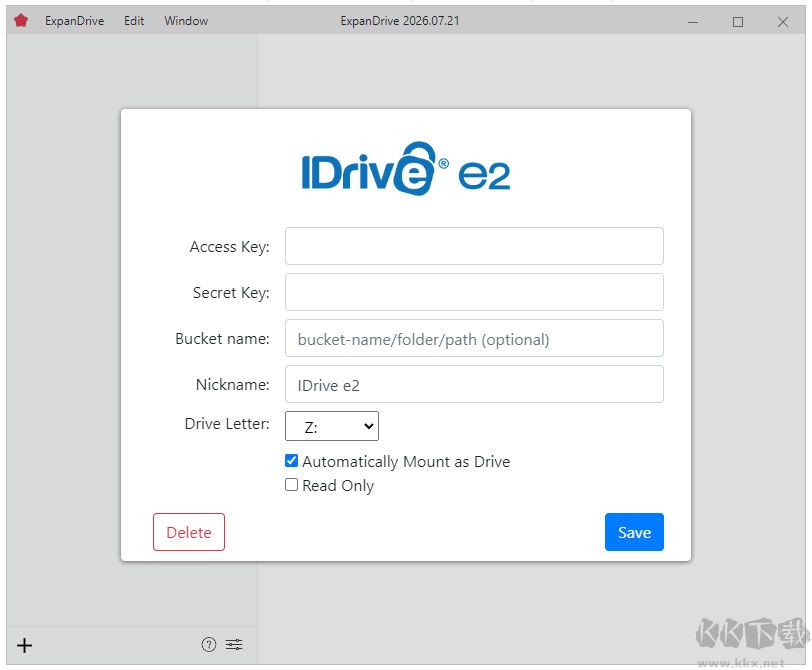Click into the Bucket name field

pyautogui.click(x=474, y=338)
